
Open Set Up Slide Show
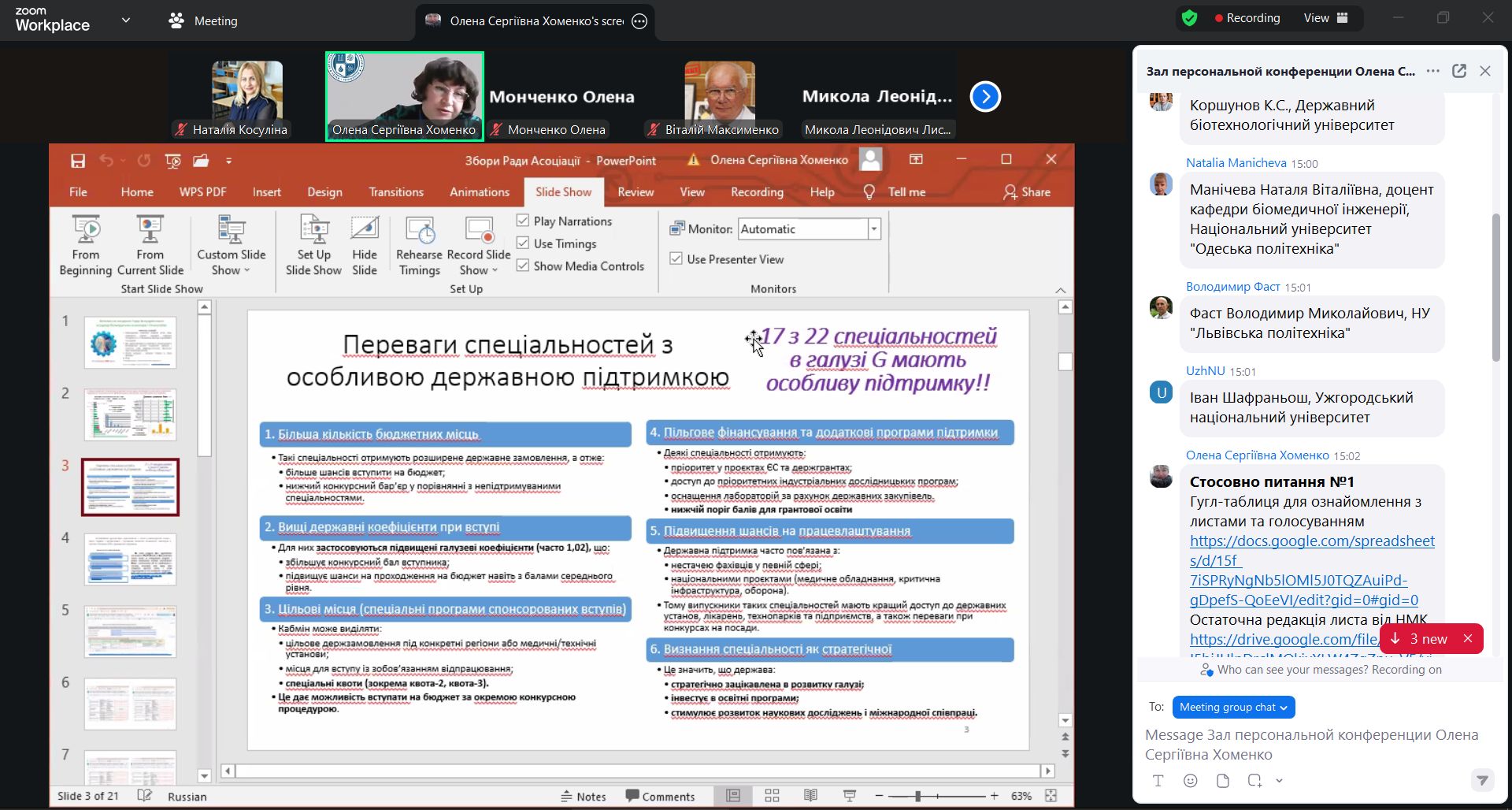coord(313,230)
